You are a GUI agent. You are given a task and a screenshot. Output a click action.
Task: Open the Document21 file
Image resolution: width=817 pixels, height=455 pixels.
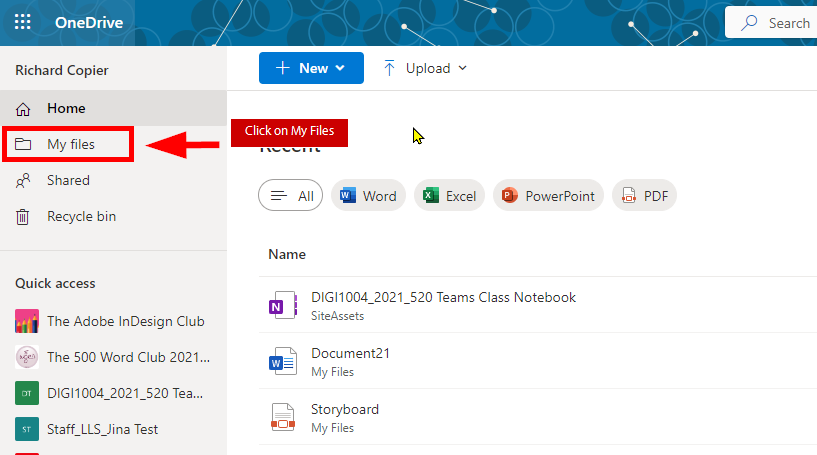tap(350, 353)
